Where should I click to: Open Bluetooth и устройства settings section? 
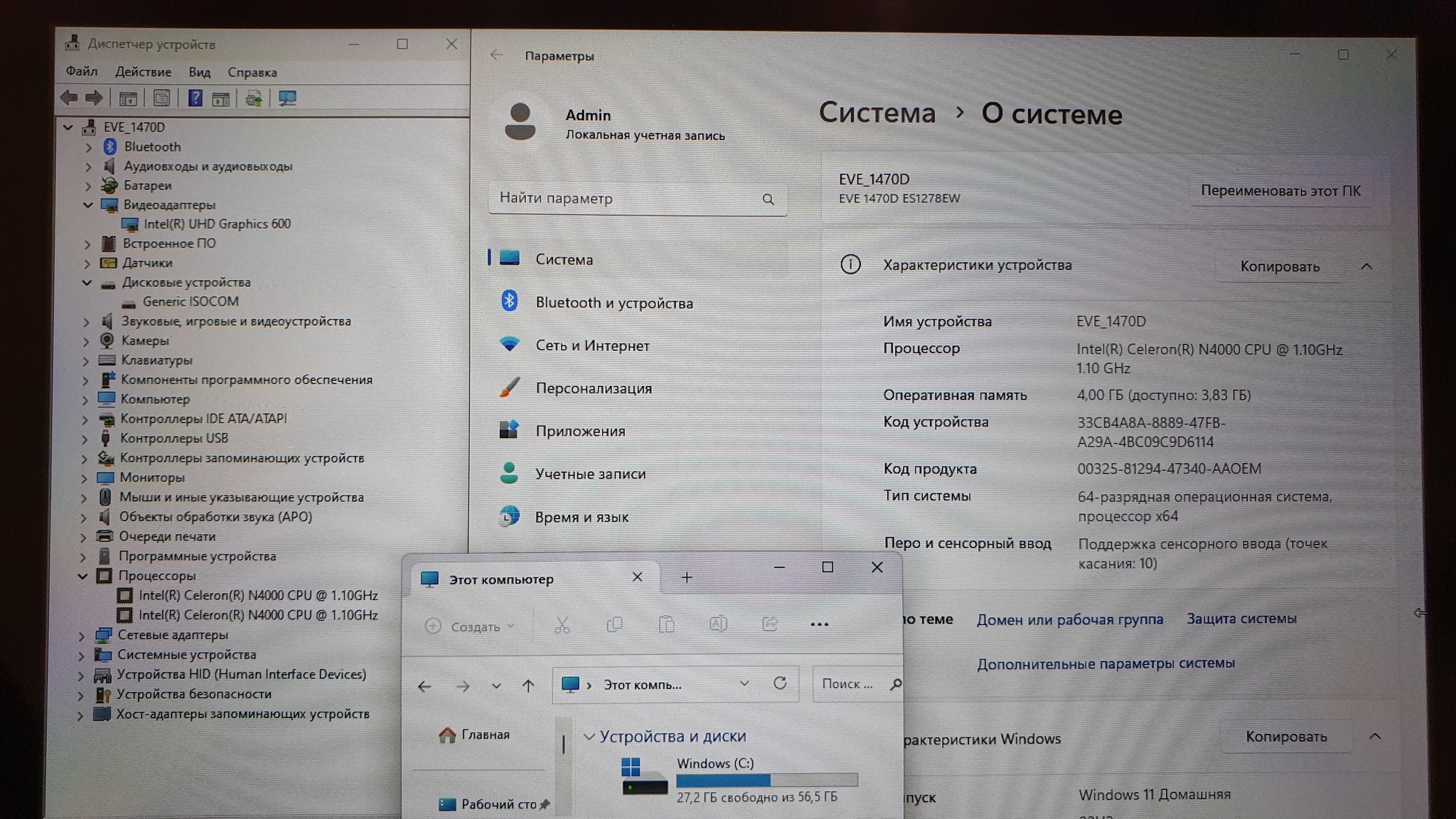click(x=614, y=303)
